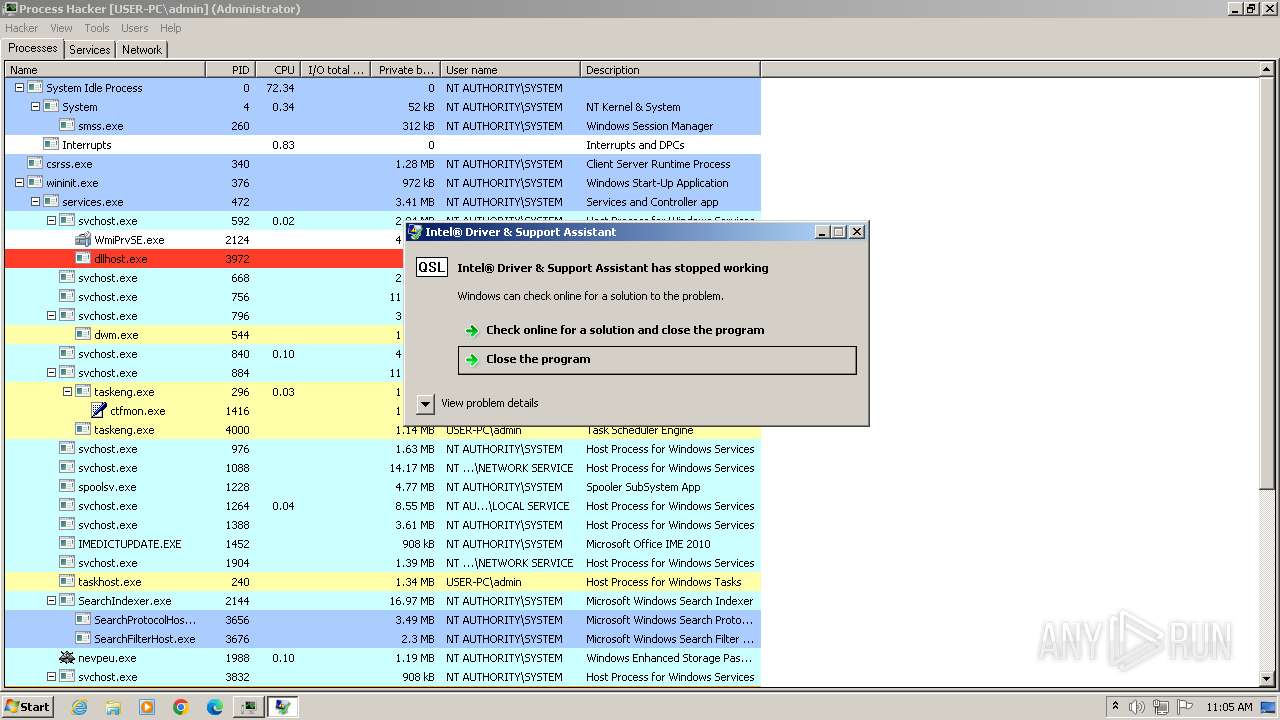Sort by the Name column header
The width and height of the screenshot is (1280, 720).
click(105, 70)
